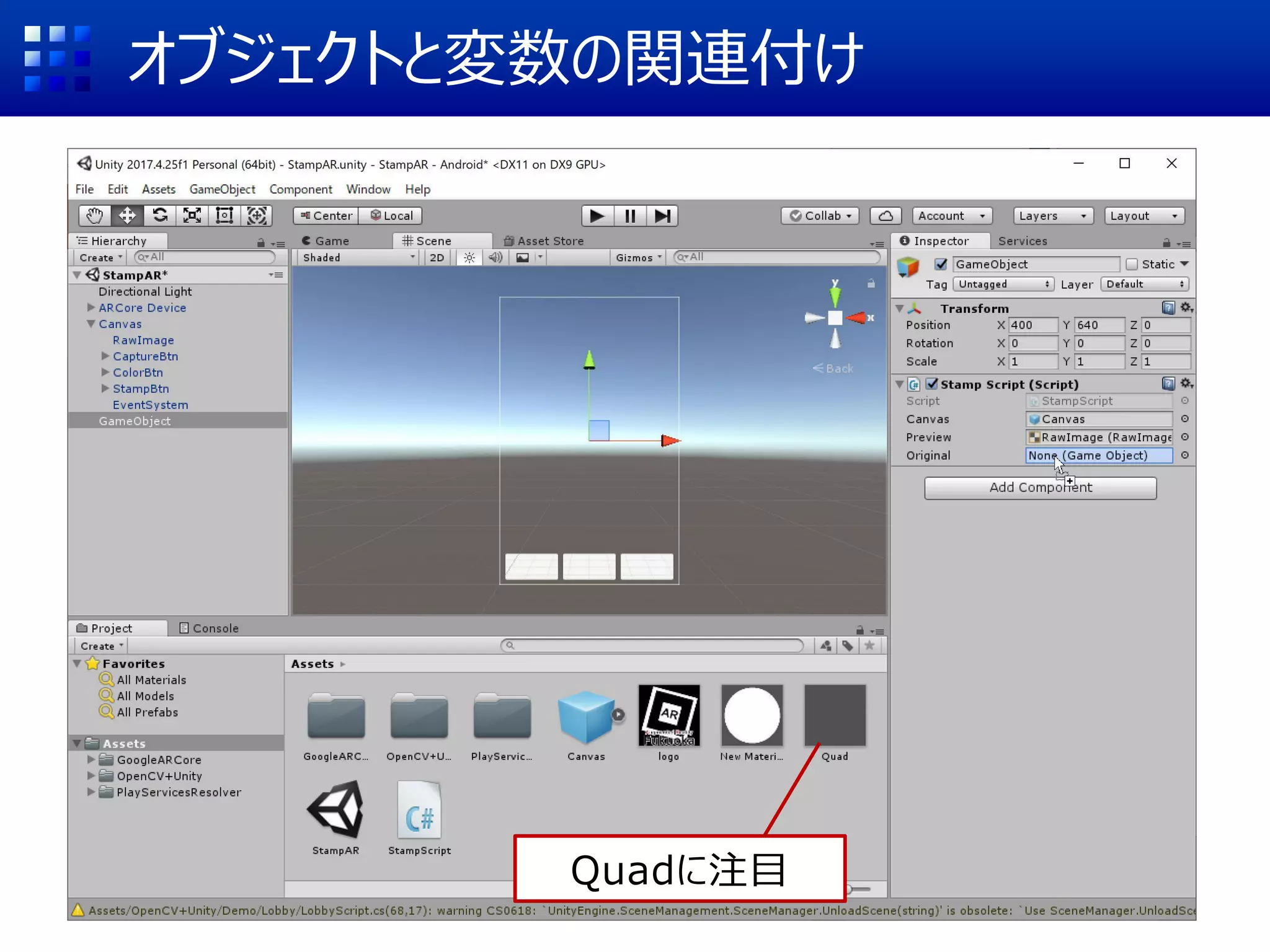Switch to the Console tab
This screenshot has width=1270, height=952.
[x=209, y=628]
